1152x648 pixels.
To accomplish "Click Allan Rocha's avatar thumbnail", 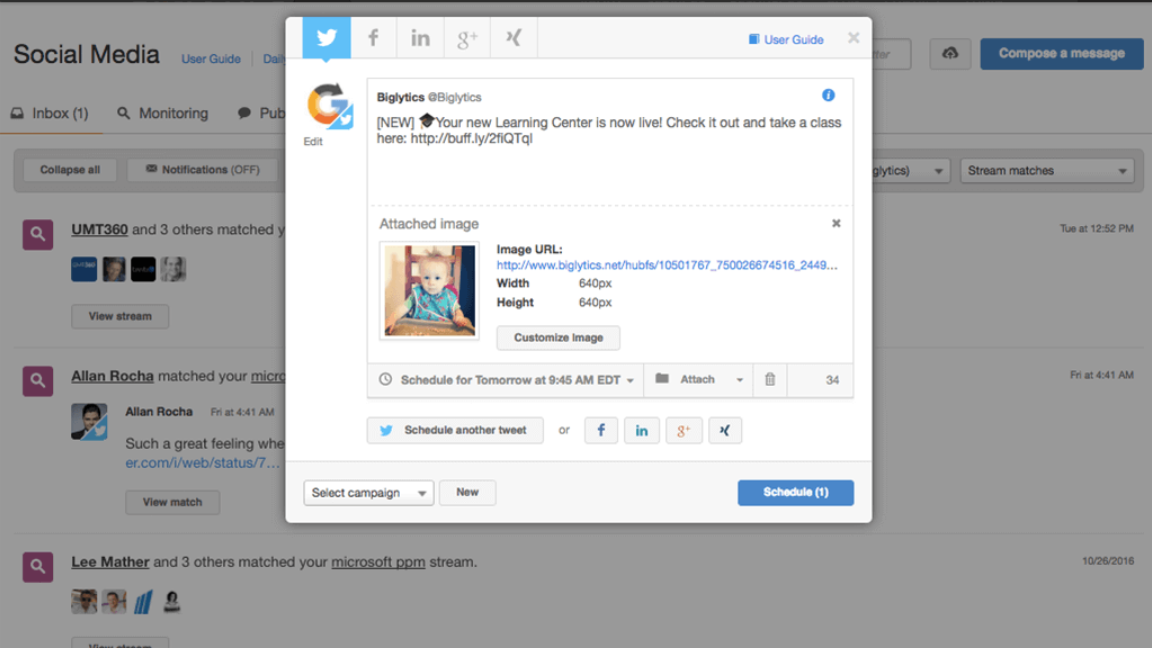I will tap(89, 422).
